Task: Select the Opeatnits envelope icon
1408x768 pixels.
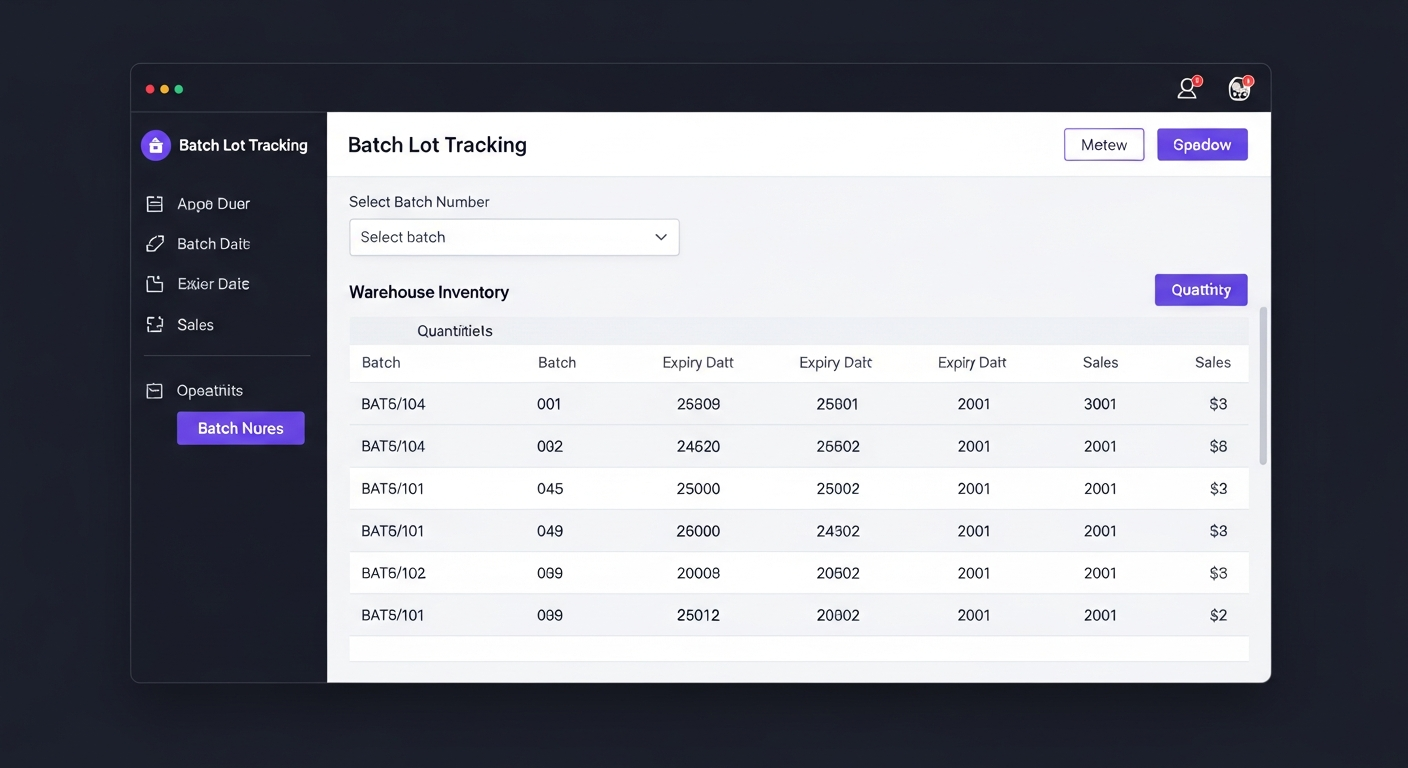Action: tap(155, 390)
